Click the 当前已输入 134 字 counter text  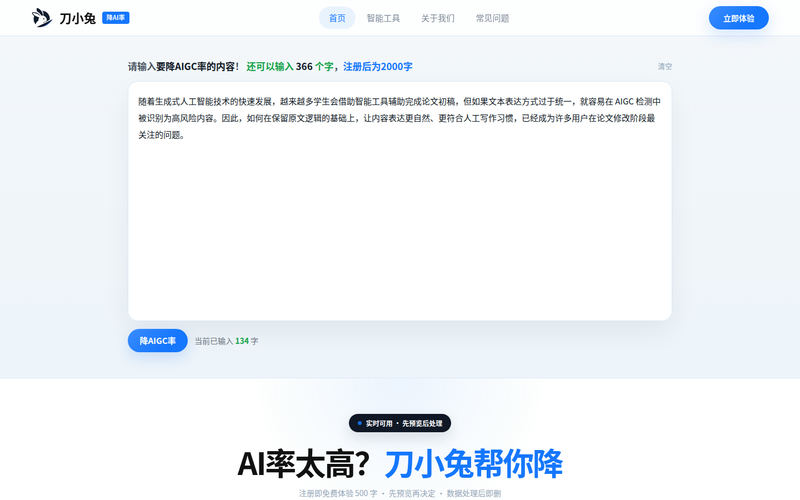point(226,341)
